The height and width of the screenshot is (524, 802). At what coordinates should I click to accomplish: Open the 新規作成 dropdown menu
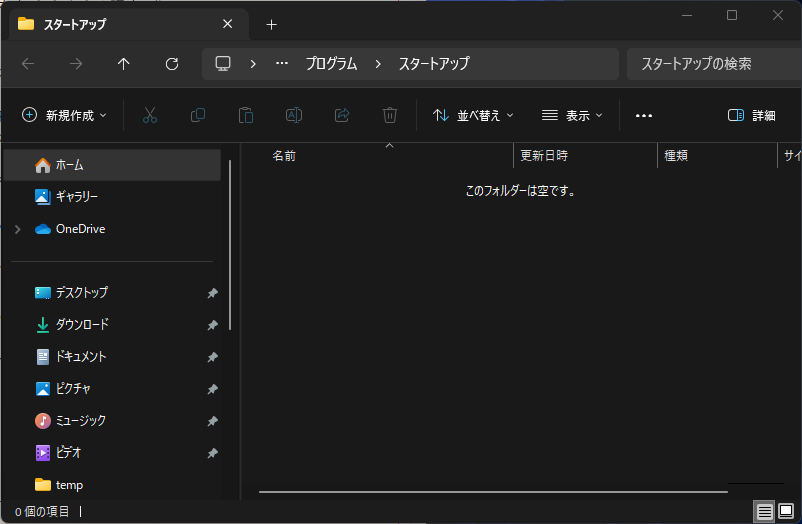click(x=65, y=115)
